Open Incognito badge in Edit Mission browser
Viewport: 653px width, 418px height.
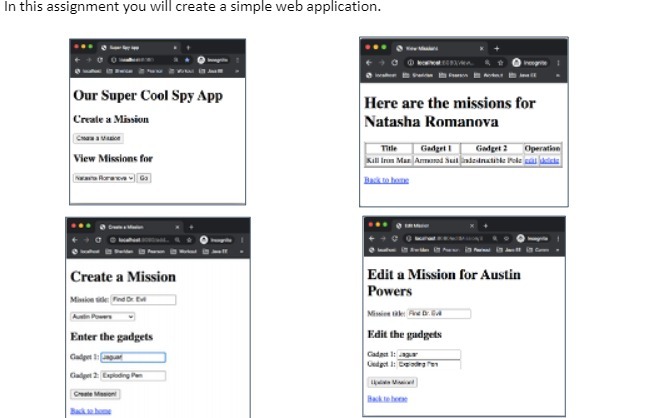(532, 239)
